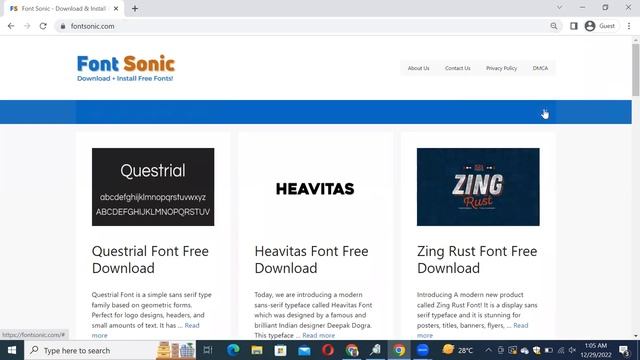Click Read more under Heavitas description
The image size is (640, 360).
pos(318,335)
